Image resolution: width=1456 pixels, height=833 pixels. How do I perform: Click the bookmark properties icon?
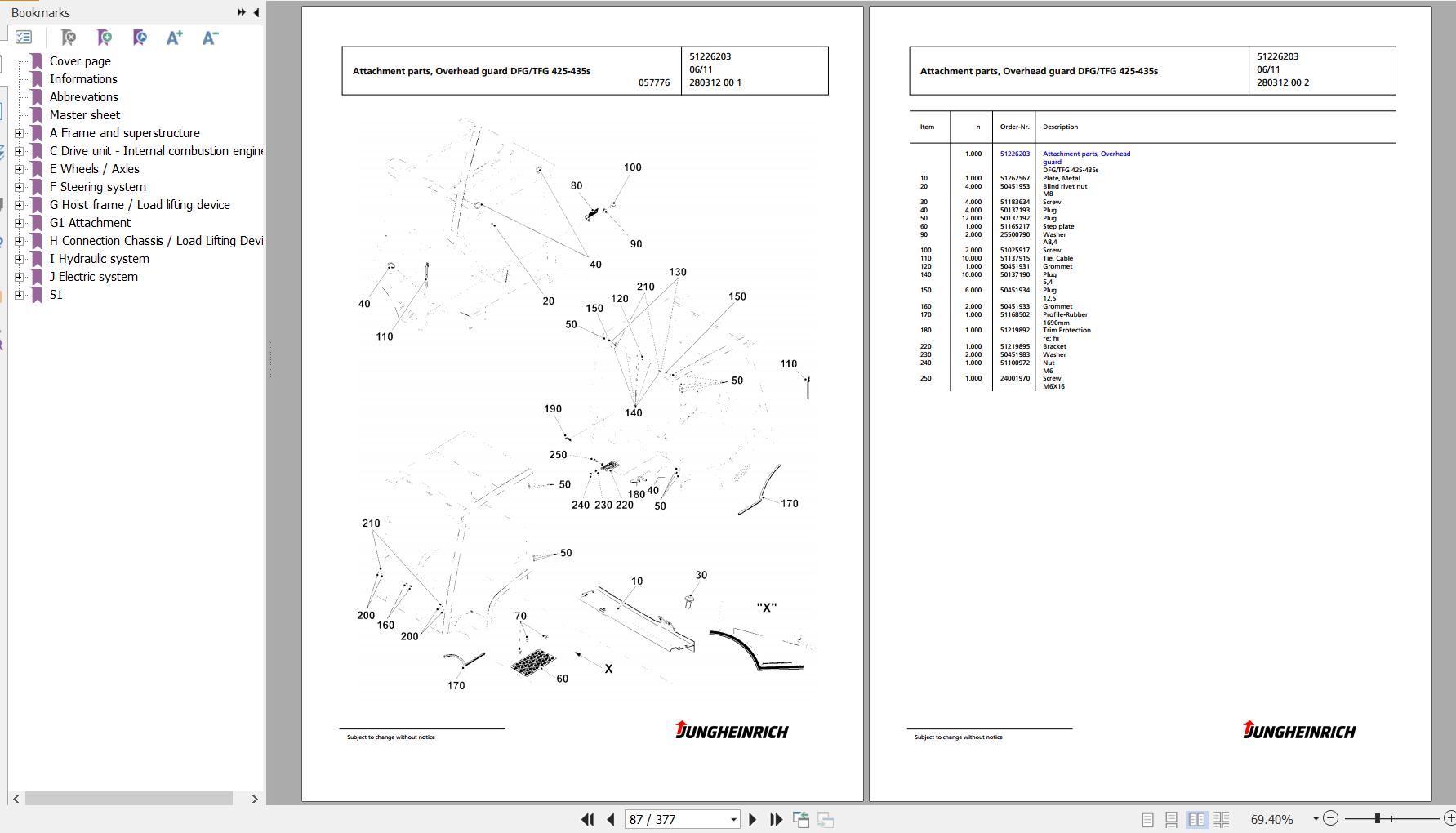tap(140, 38)
